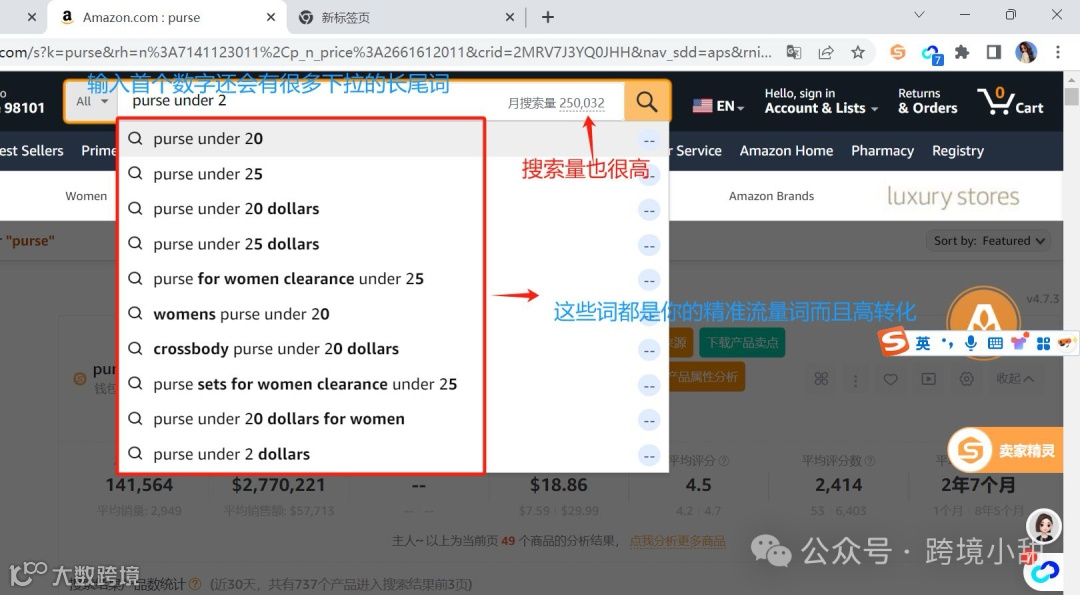
Task: Open the Extensions puzzle piece menu
Action: click(x=962, y=52)
